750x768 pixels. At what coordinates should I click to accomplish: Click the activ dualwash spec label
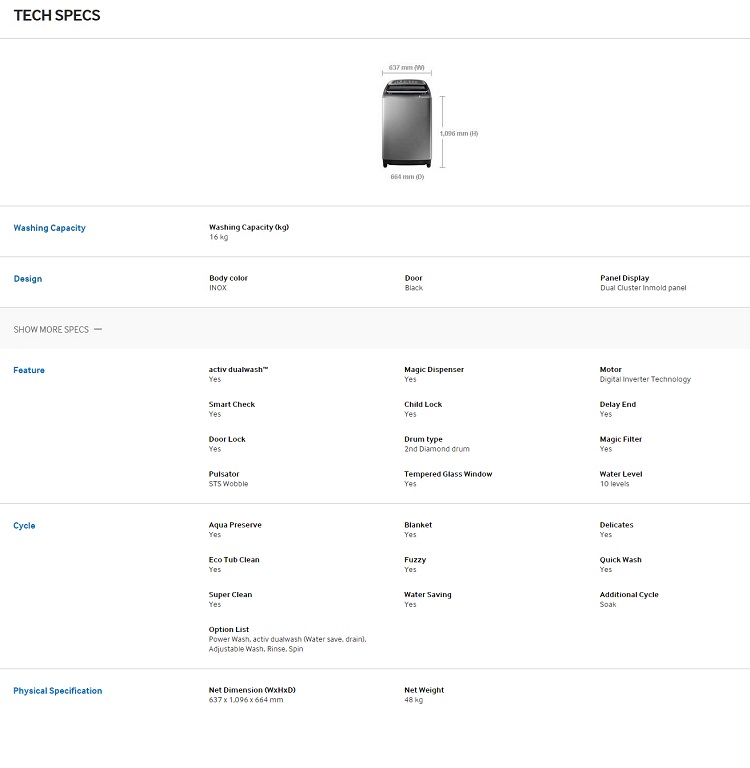pyautogui.click(x=239, y=370)
